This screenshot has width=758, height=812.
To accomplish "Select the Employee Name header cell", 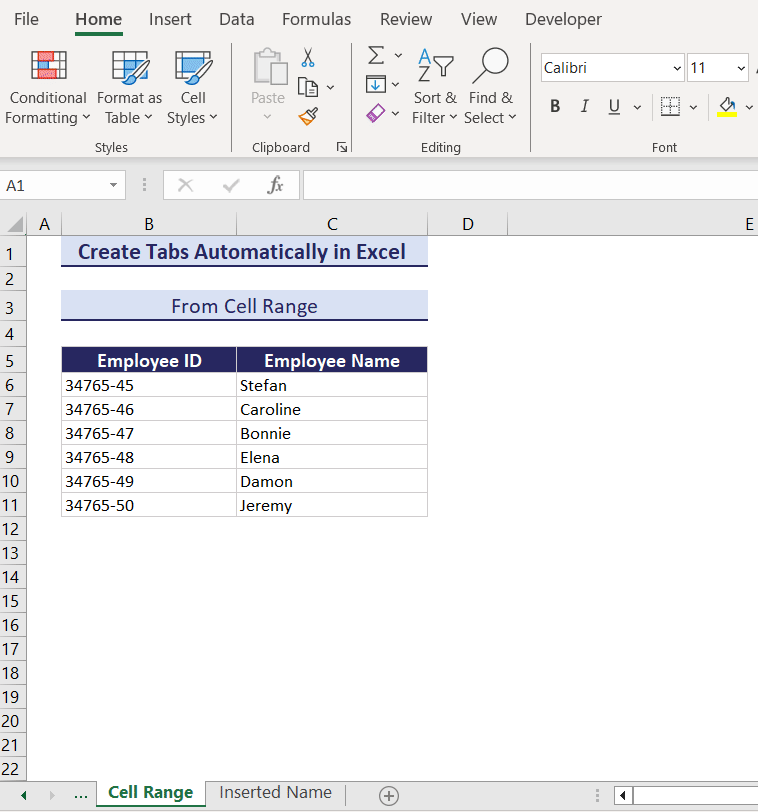I will coord(332,360).
